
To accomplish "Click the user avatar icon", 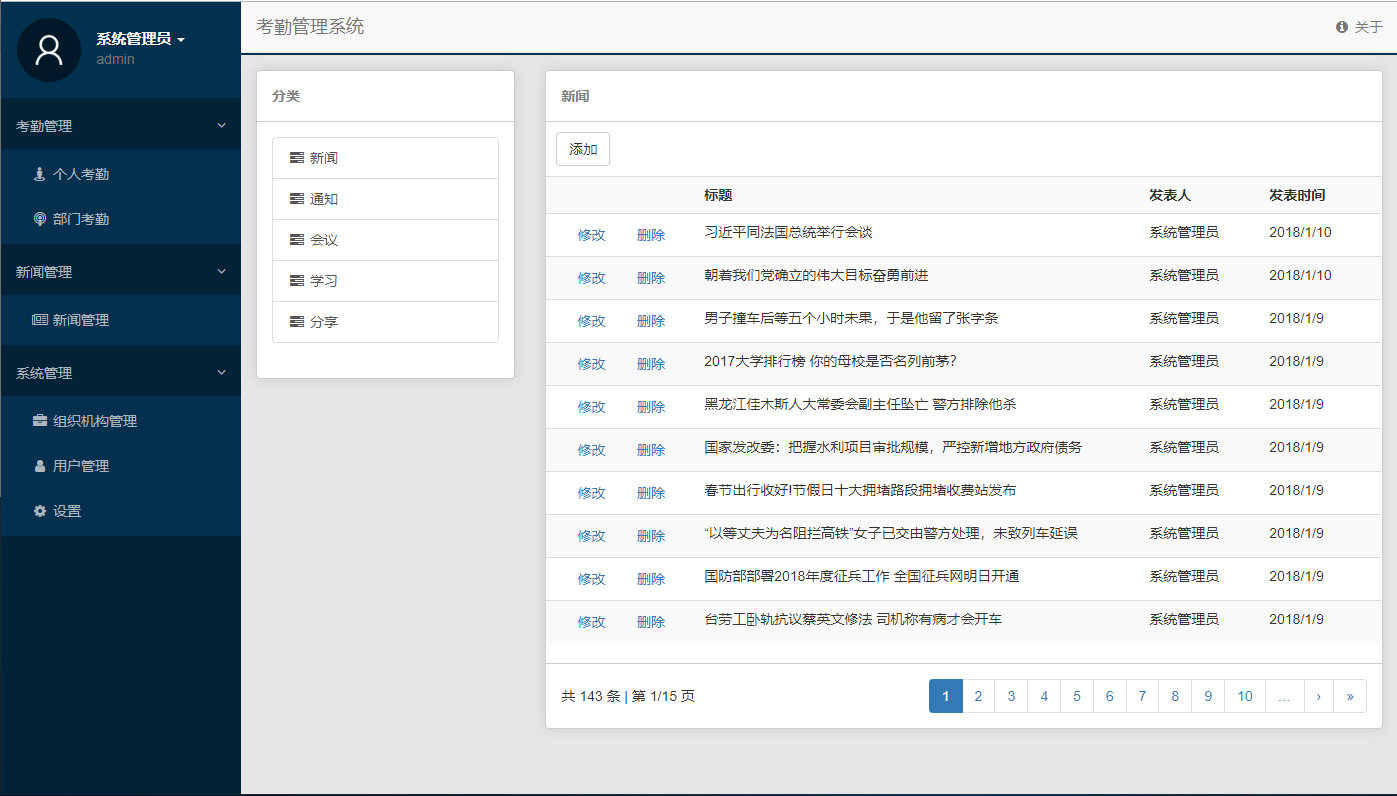I will (x=49, y=50).
